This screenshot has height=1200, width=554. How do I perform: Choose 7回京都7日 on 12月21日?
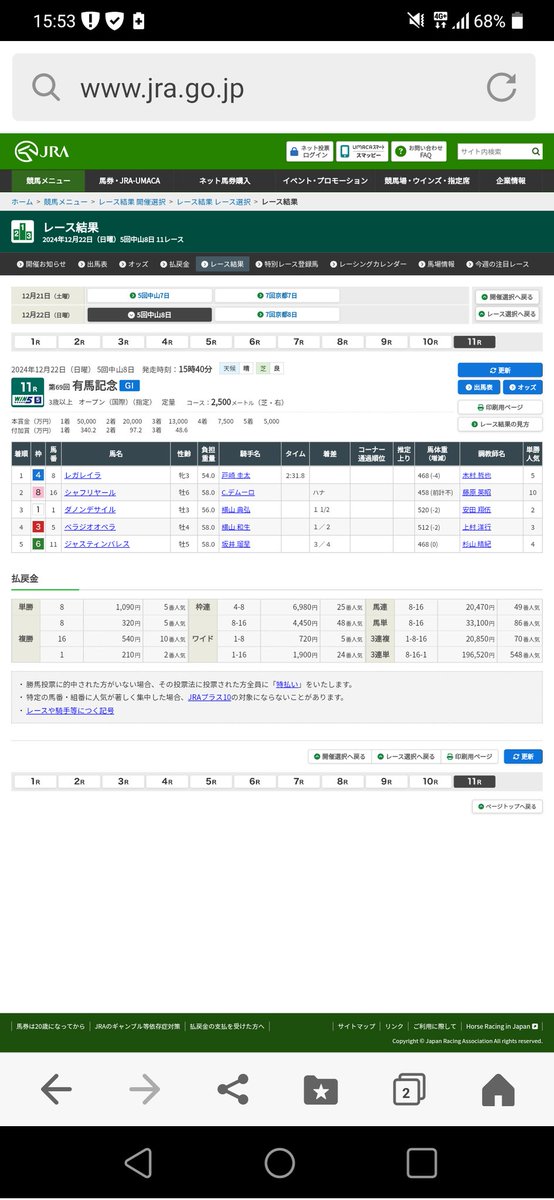[x=276, y=296]
